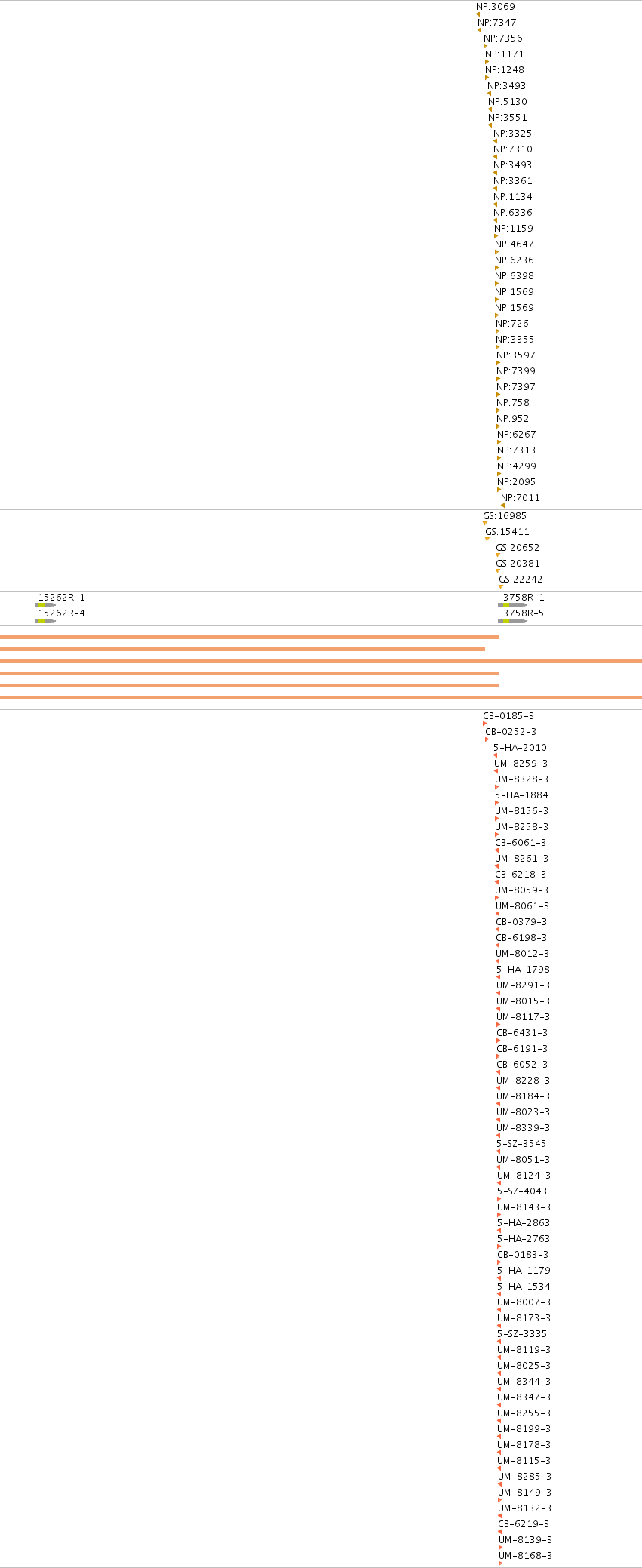Image resolution: width=642 pixels, height=1568 pixels.
Task: Select the 3758R-5 amplicon label
Action: point(524,613)
